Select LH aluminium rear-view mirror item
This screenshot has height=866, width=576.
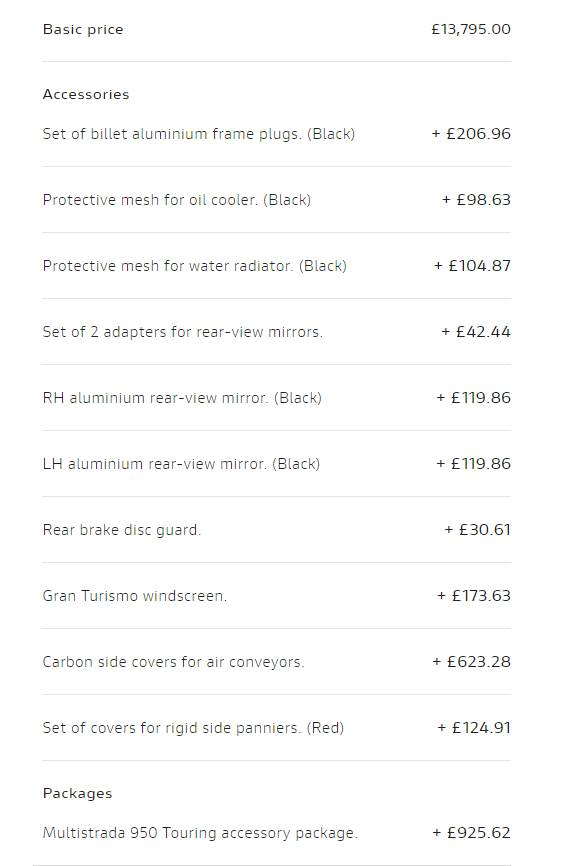coord(181,464)
